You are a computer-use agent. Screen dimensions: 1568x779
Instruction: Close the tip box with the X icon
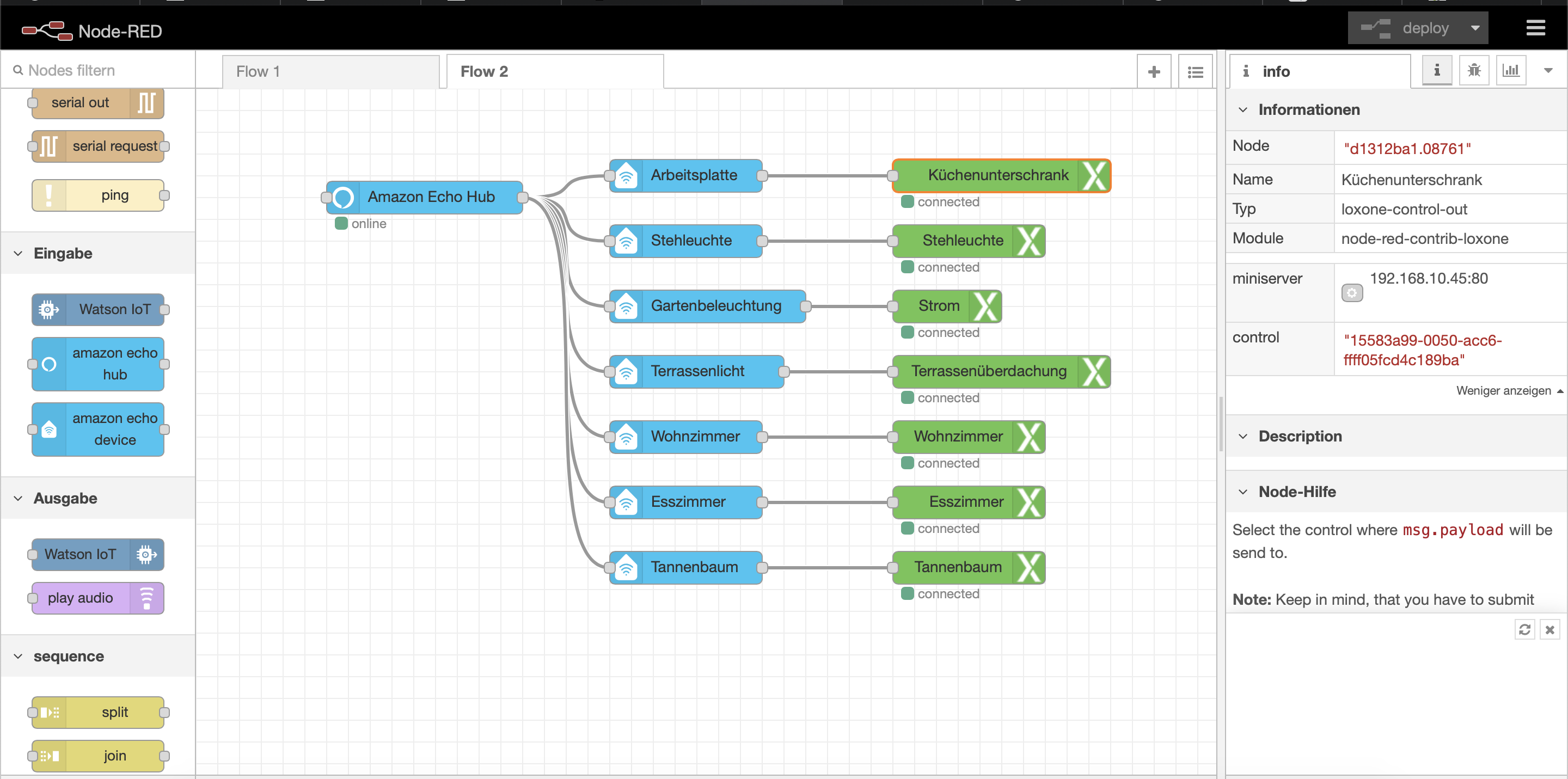[x=1549, y=629]
